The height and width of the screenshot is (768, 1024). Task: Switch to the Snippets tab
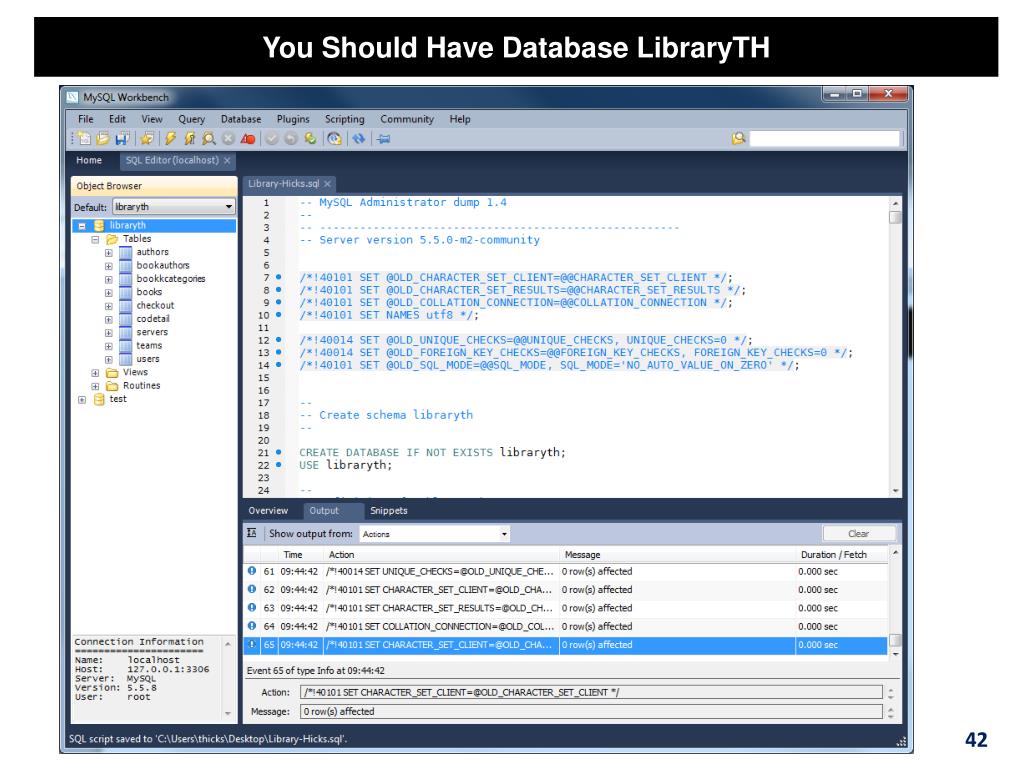(389, 511)
